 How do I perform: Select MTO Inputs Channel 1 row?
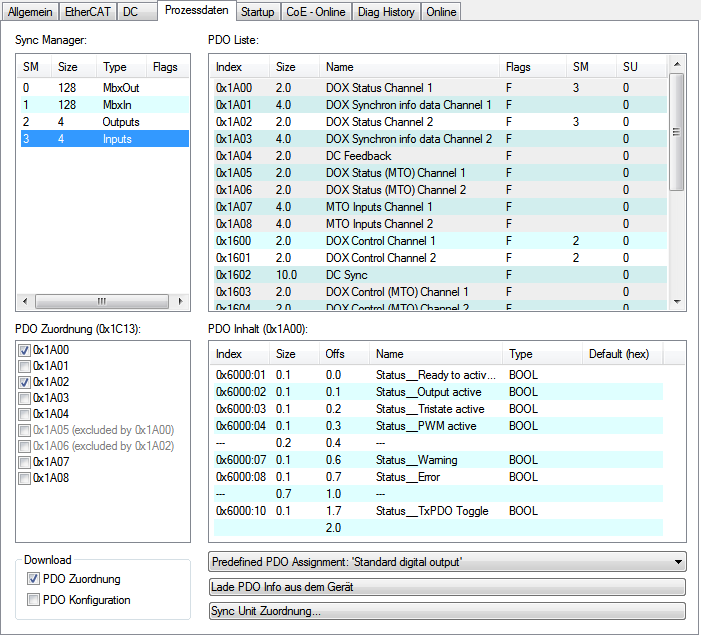tap(440, 206)
